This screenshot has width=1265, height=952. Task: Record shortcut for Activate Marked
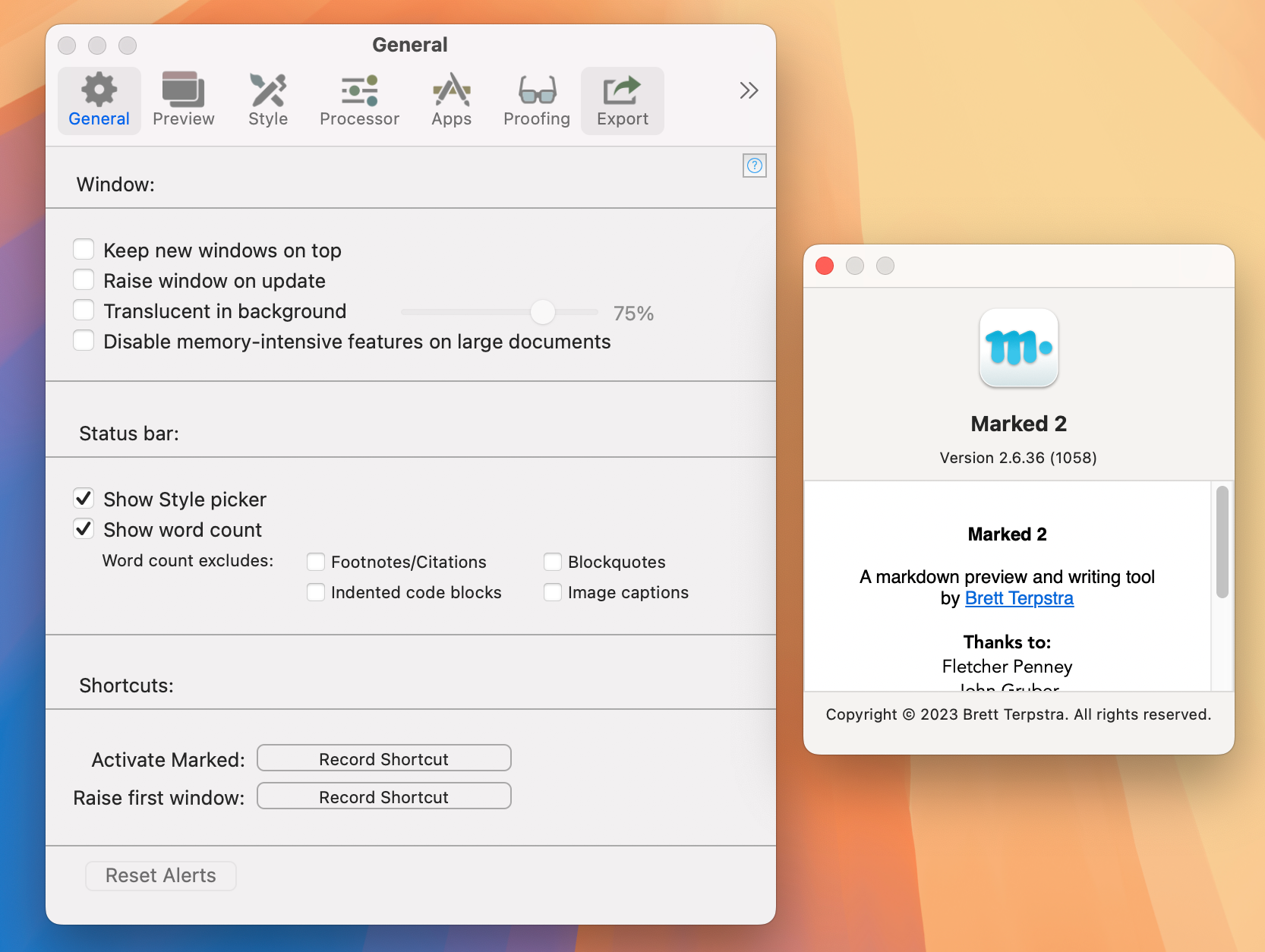click(x=384, y=758)
